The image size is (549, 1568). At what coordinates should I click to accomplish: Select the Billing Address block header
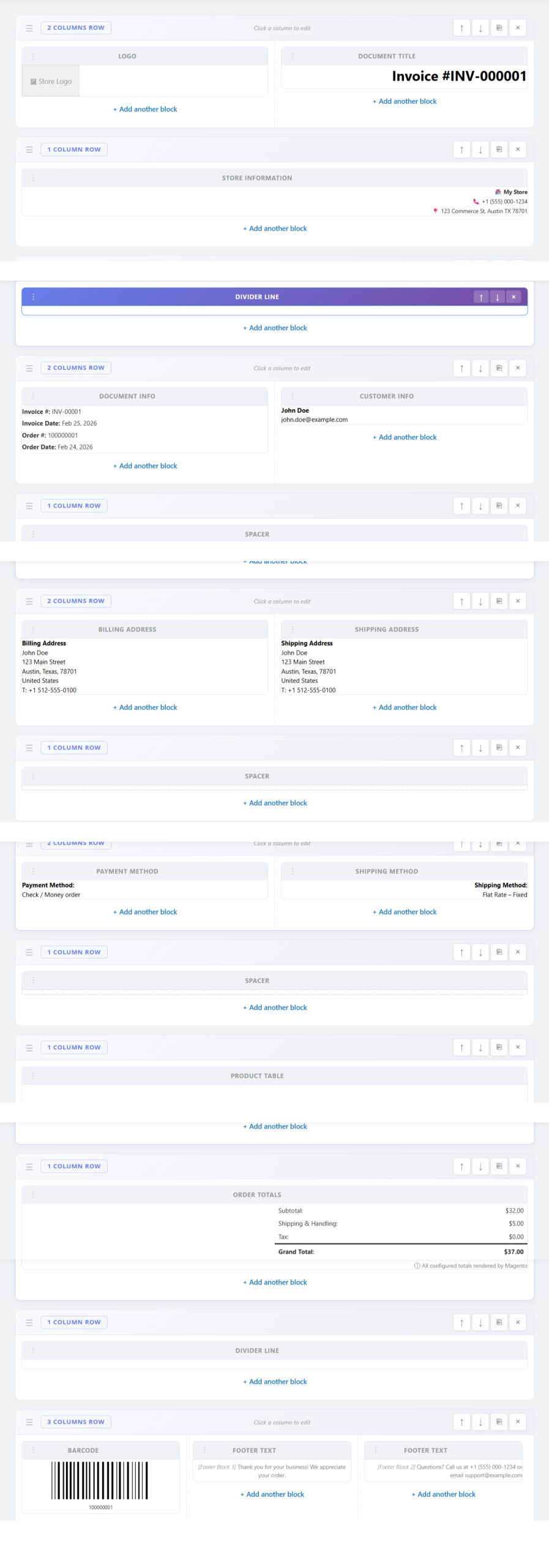pyautogui.click(x=144, y=630)
